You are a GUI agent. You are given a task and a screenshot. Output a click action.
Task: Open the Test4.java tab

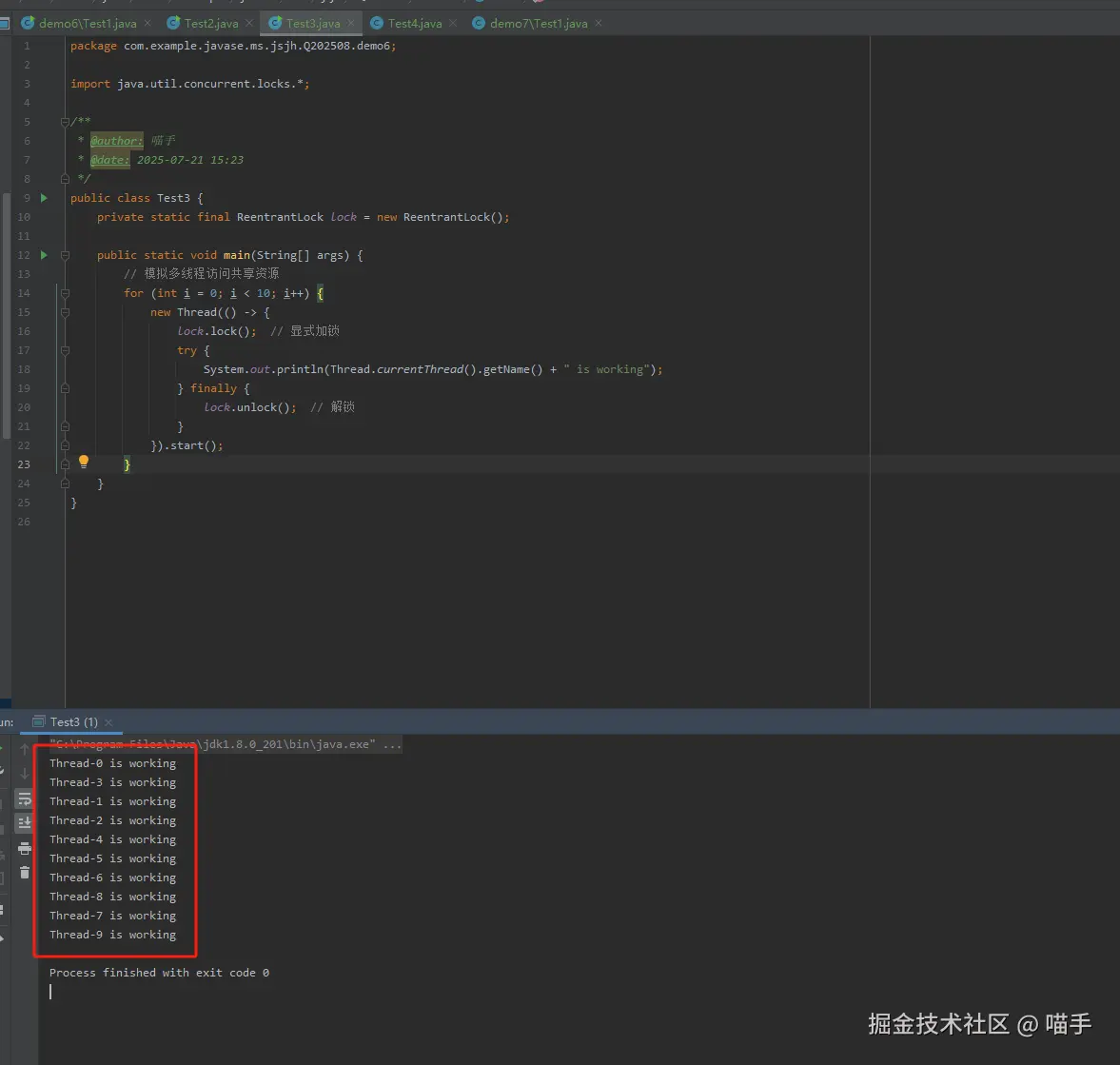click(x=414, y=23)
